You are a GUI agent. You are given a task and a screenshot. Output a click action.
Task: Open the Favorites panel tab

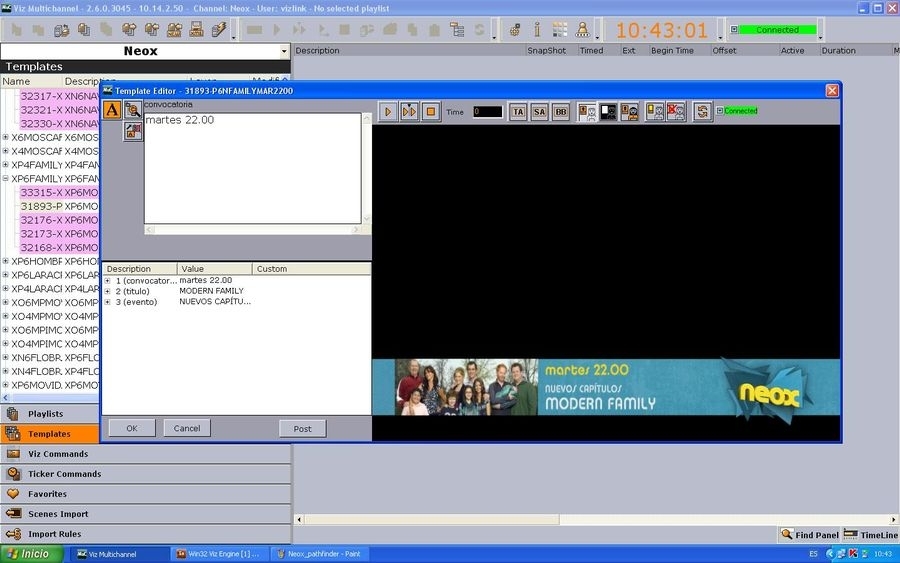click(x=146, y=494)
